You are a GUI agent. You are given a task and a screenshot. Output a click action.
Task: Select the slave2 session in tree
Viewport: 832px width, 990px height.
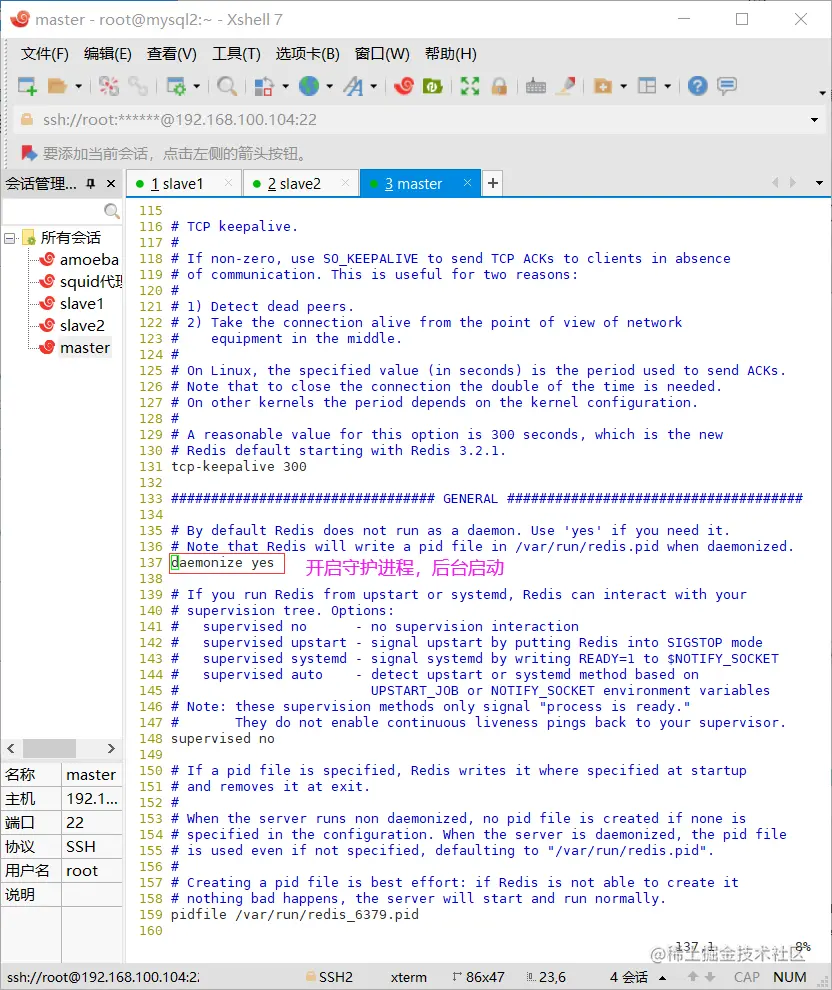[82, 326]
